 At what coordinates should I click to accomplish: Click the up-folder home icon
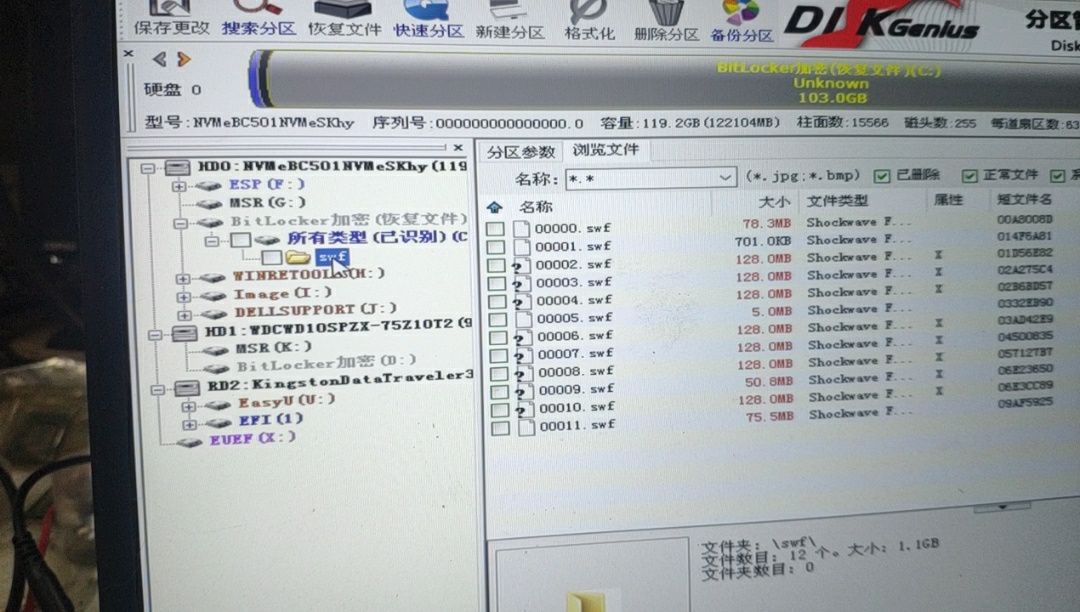(494, 207)
